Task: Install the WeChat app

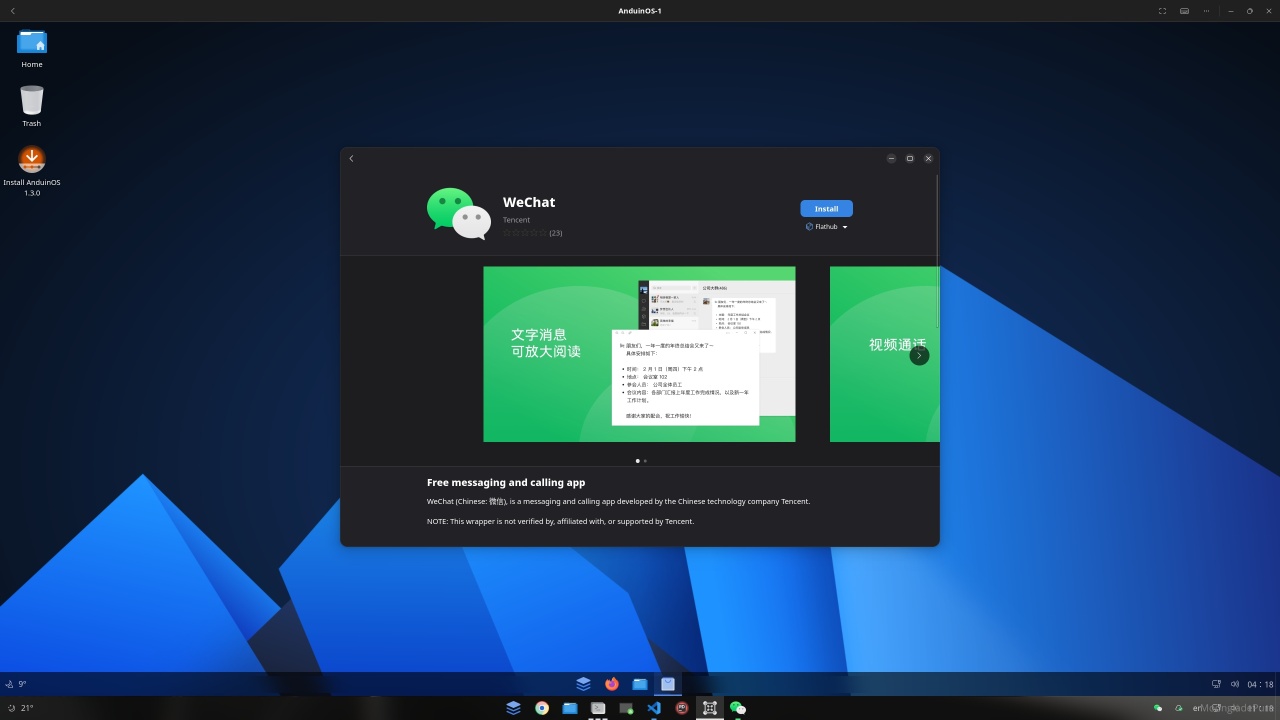Action: pyautogui.click(x=826, y=208)
